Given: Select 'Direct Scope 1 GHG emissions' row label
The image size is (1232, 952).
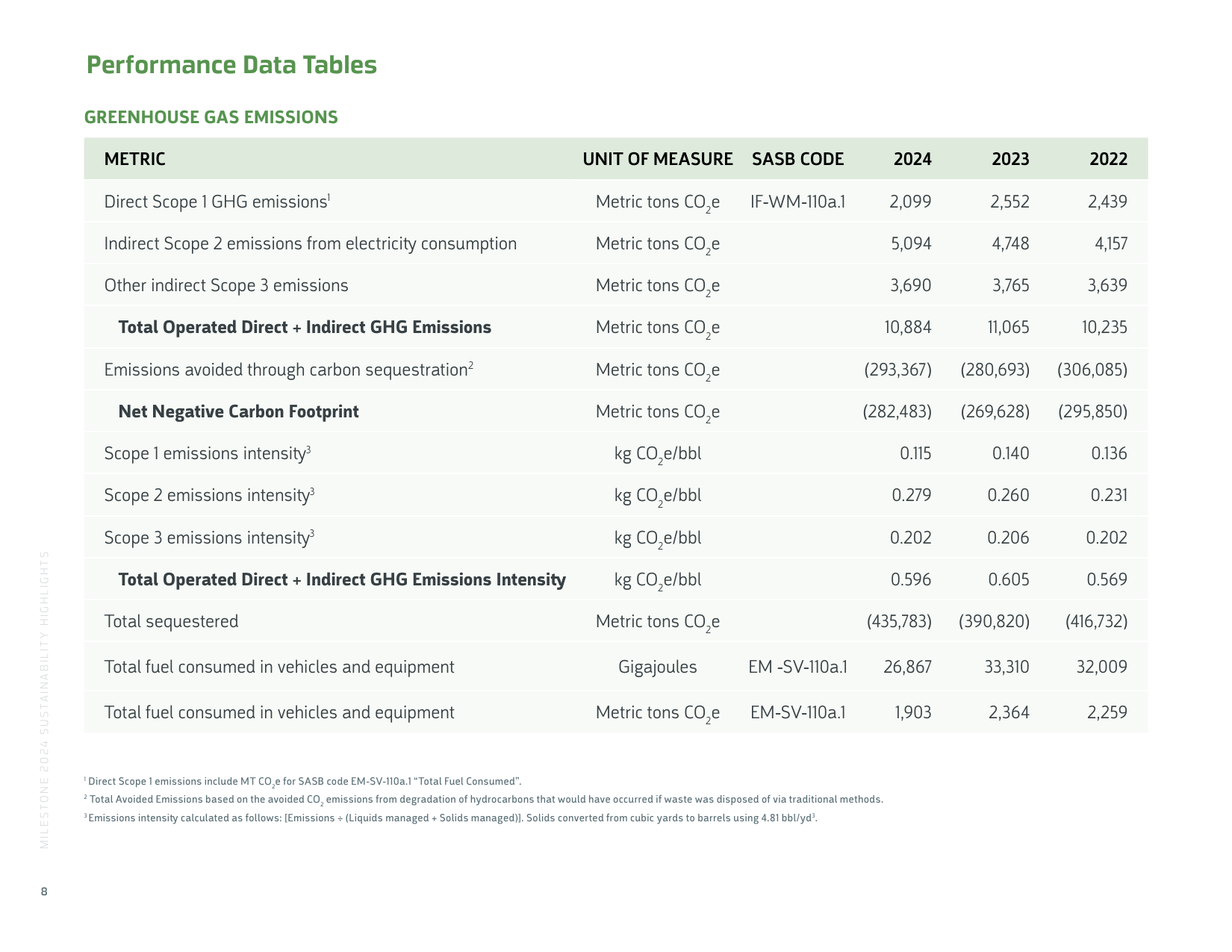Looking at the screenshot, I should tap(217, 202).
